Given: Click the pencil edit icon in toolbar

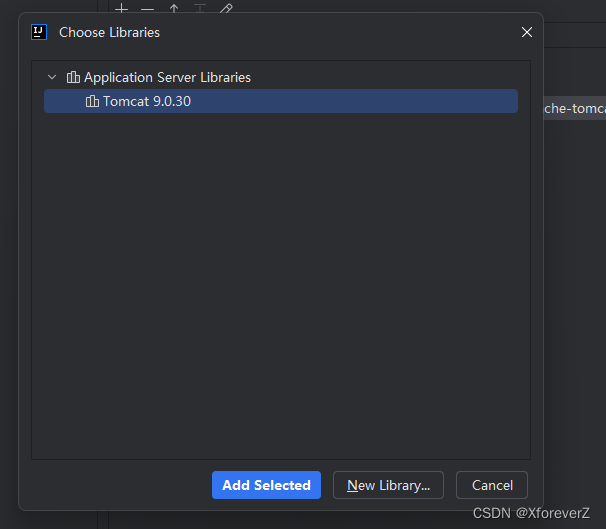Looking at the screenshot, I should coord(226,8).
